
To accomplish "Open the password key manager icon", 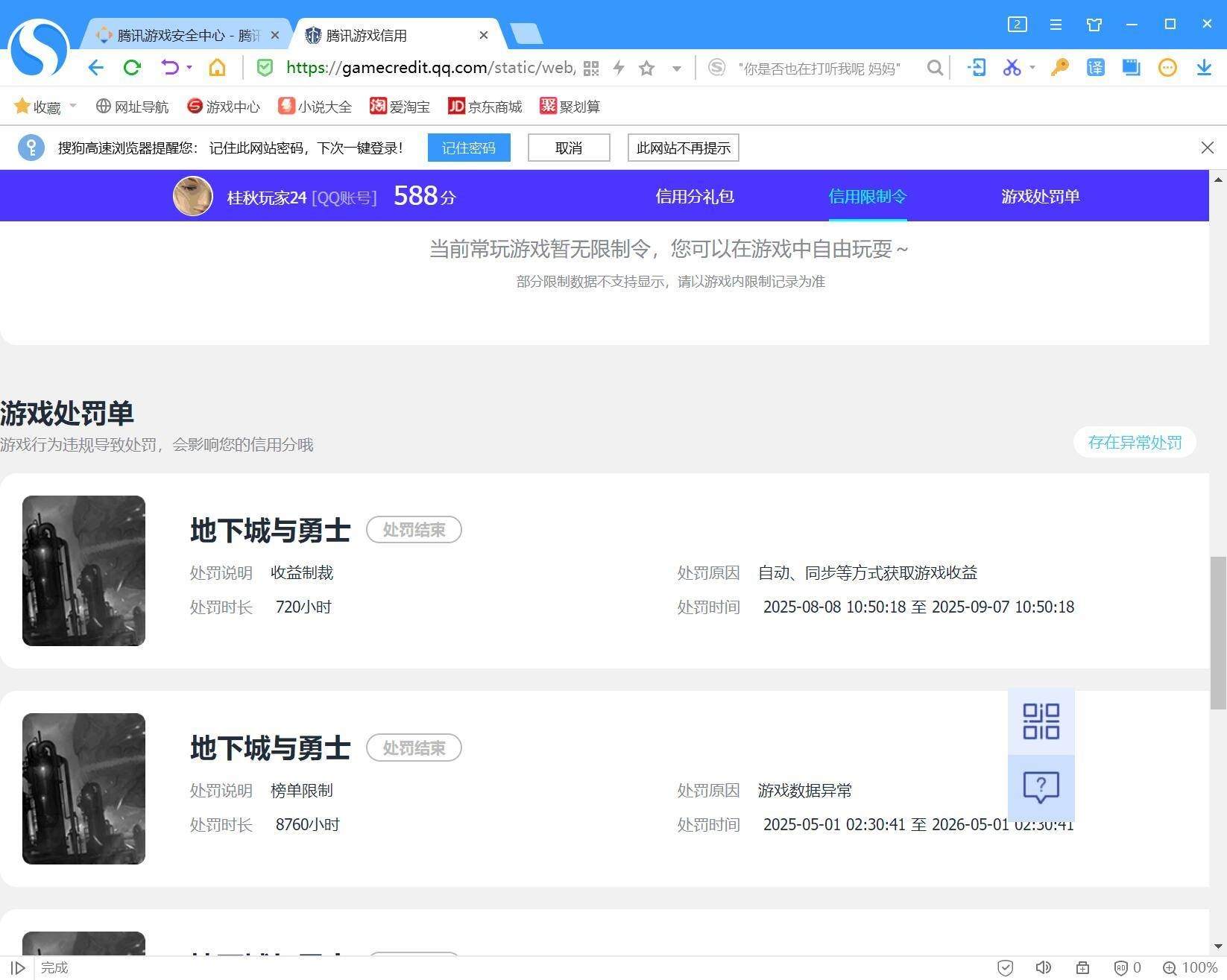I will click(1059, 68).
